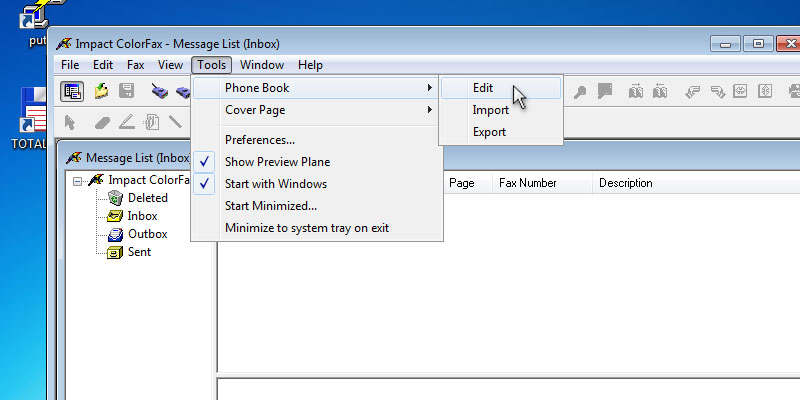Expand the Phone Book submenu arrow
The image size is (800, 400).
click(x=430, y=88)
